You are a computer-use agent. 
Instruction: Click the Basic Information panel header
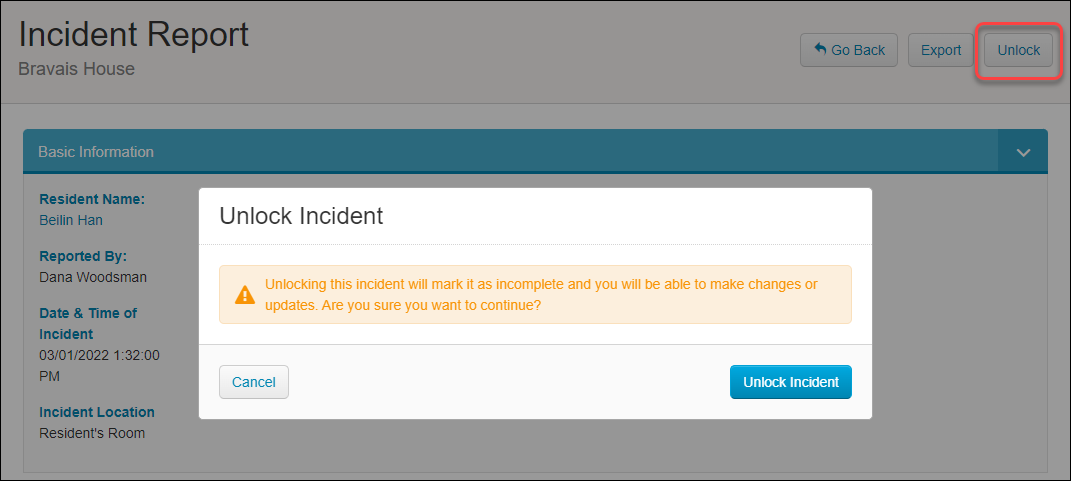tap(510, 152)
